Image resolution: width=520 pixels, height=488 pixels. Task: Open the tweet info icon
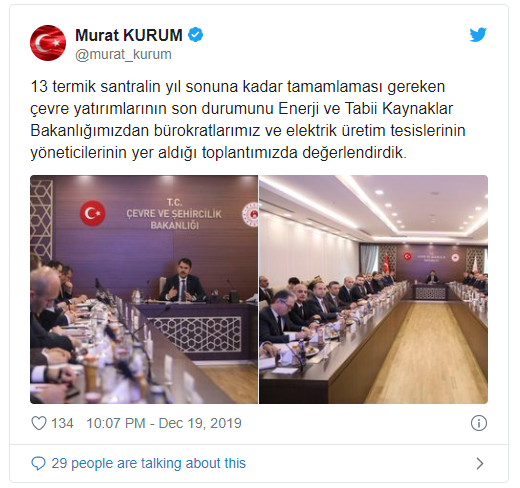pos(479,423)
